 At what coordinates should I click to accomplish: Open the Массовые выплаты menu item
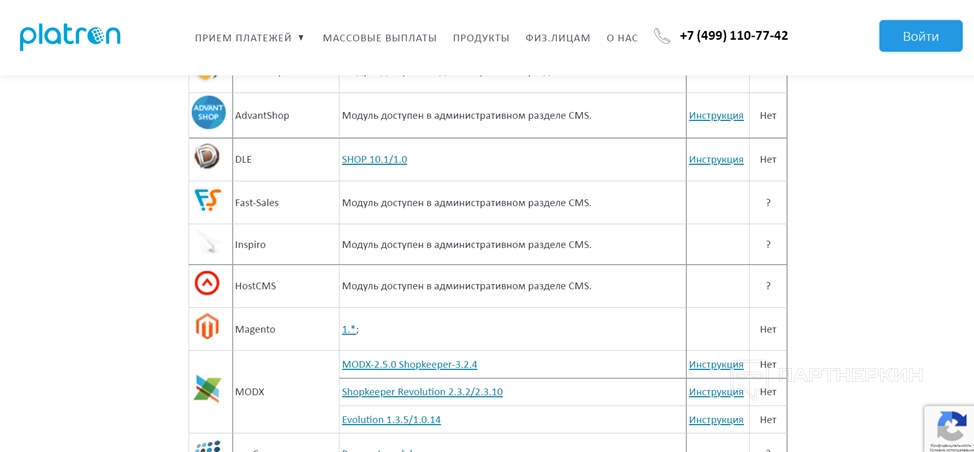point(379,38)
